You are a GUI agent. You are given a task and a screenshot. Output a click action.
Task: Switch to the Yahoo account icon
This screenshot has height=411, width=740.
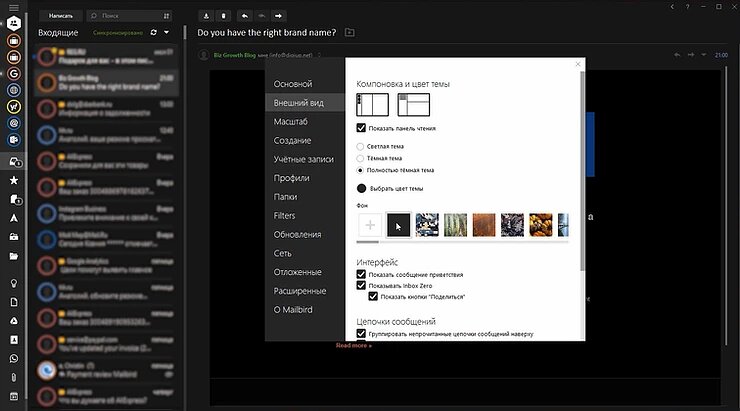[14, 107]
